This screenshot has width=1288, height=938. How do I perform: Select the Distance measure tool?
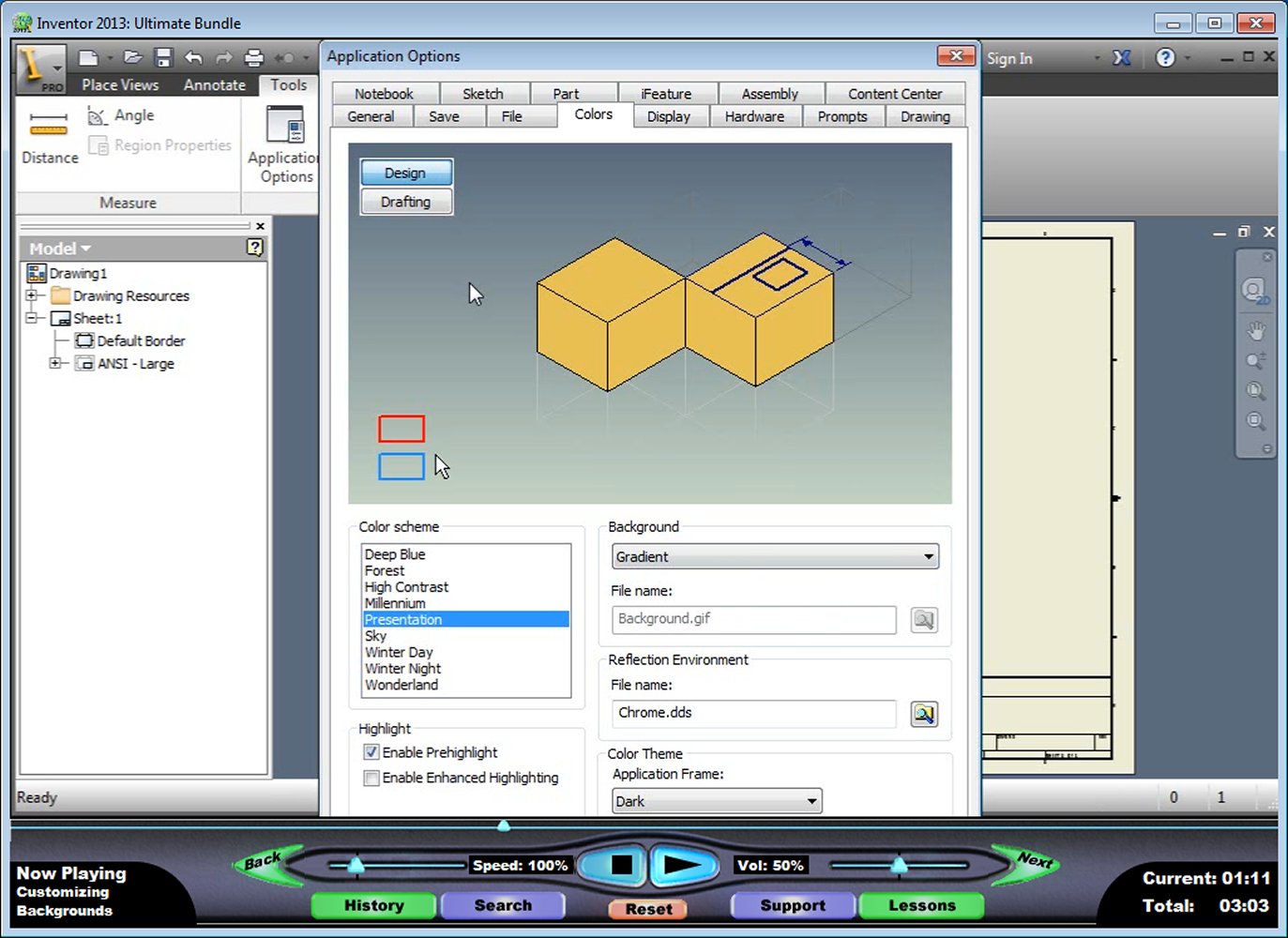coord(50,136)
